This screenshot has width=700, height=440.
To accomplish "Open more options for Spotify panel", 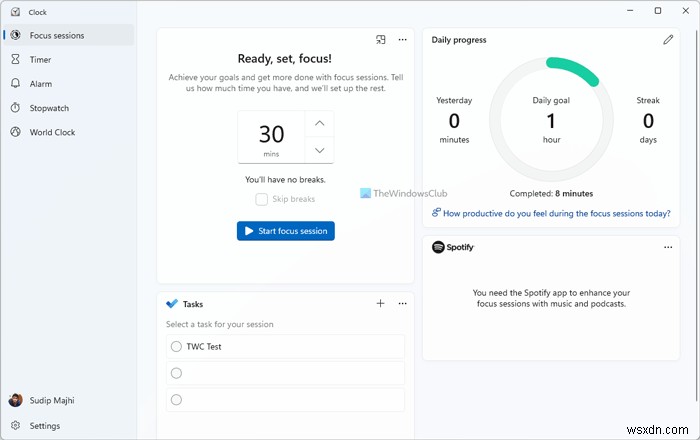I will [x=668, y=247].
